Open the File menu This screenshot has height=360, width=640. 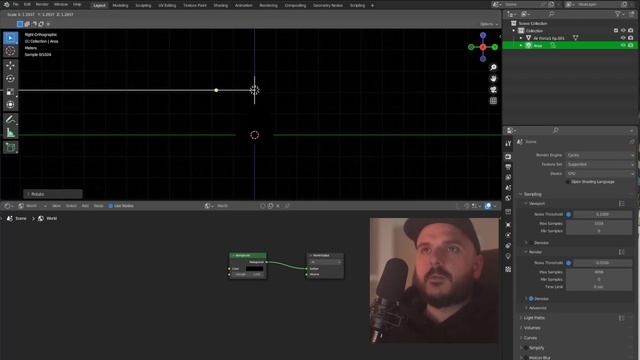16,4
